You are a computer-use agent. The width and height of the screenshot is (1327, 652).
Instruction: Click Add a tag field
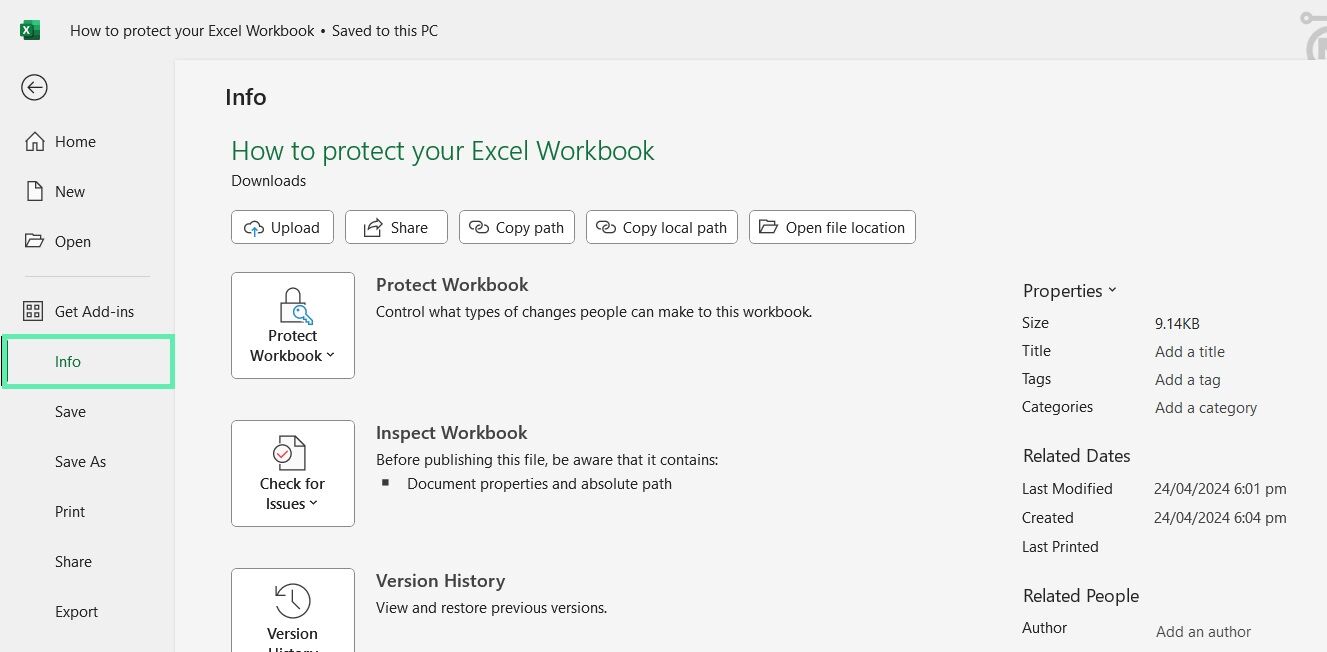1187,379
